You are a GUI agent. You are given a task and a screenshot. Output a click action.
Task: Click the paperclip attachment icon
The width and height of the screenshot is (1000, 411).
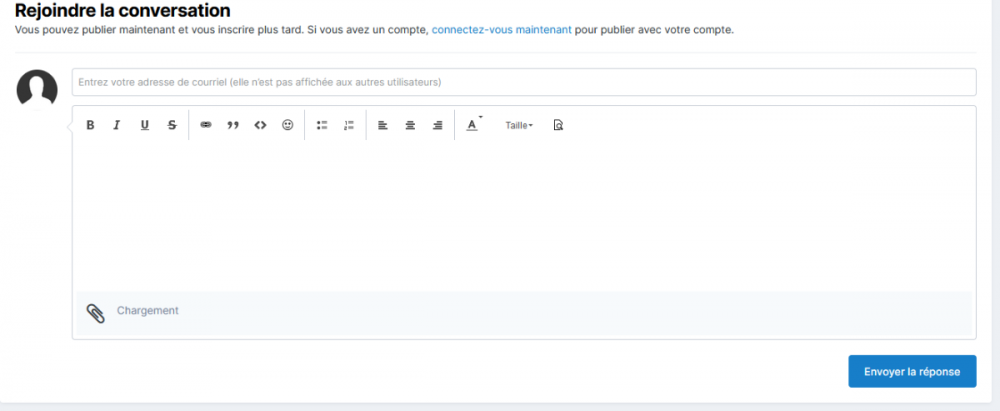(x=96, y=313)
